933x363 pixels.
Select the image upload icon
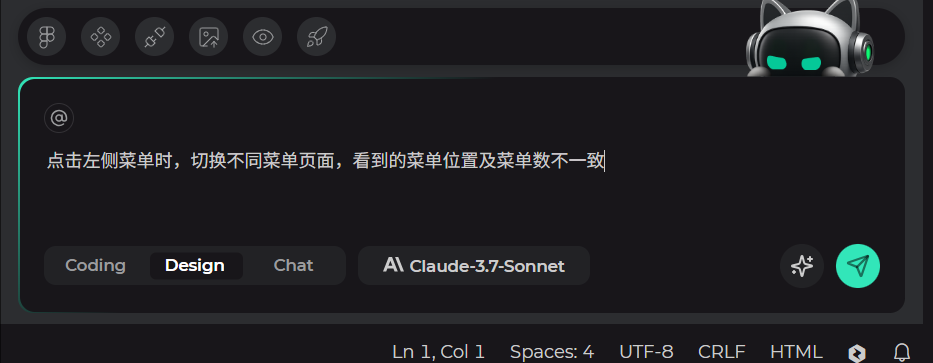pos(209,37)
